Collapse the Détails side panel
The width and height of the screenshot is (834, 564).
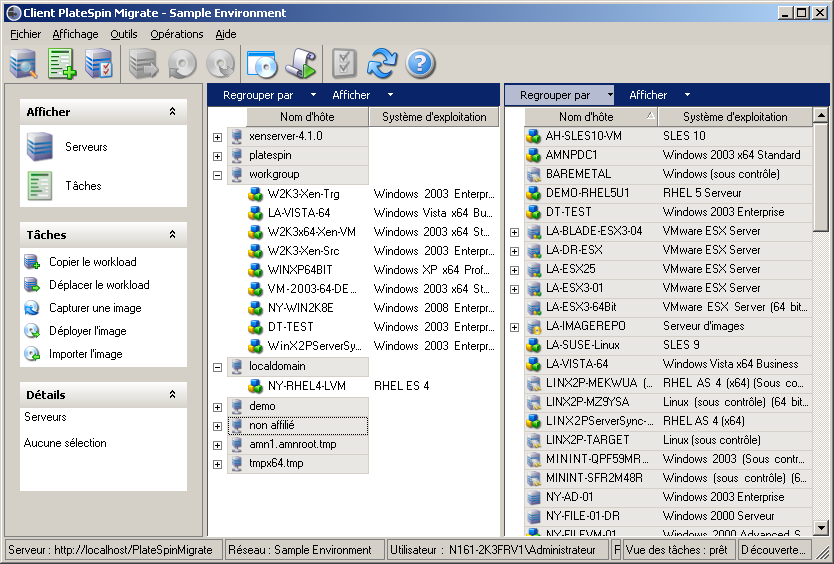172,395
